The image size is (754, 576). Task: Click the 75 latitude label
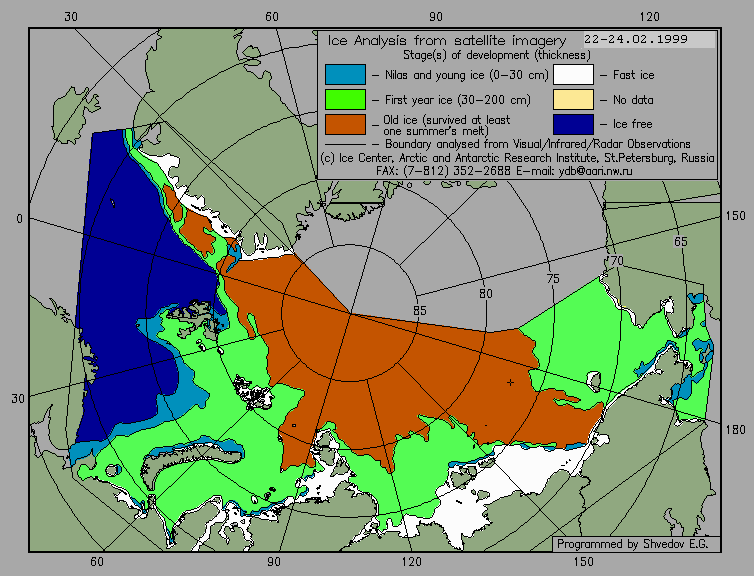pos(553,278)
